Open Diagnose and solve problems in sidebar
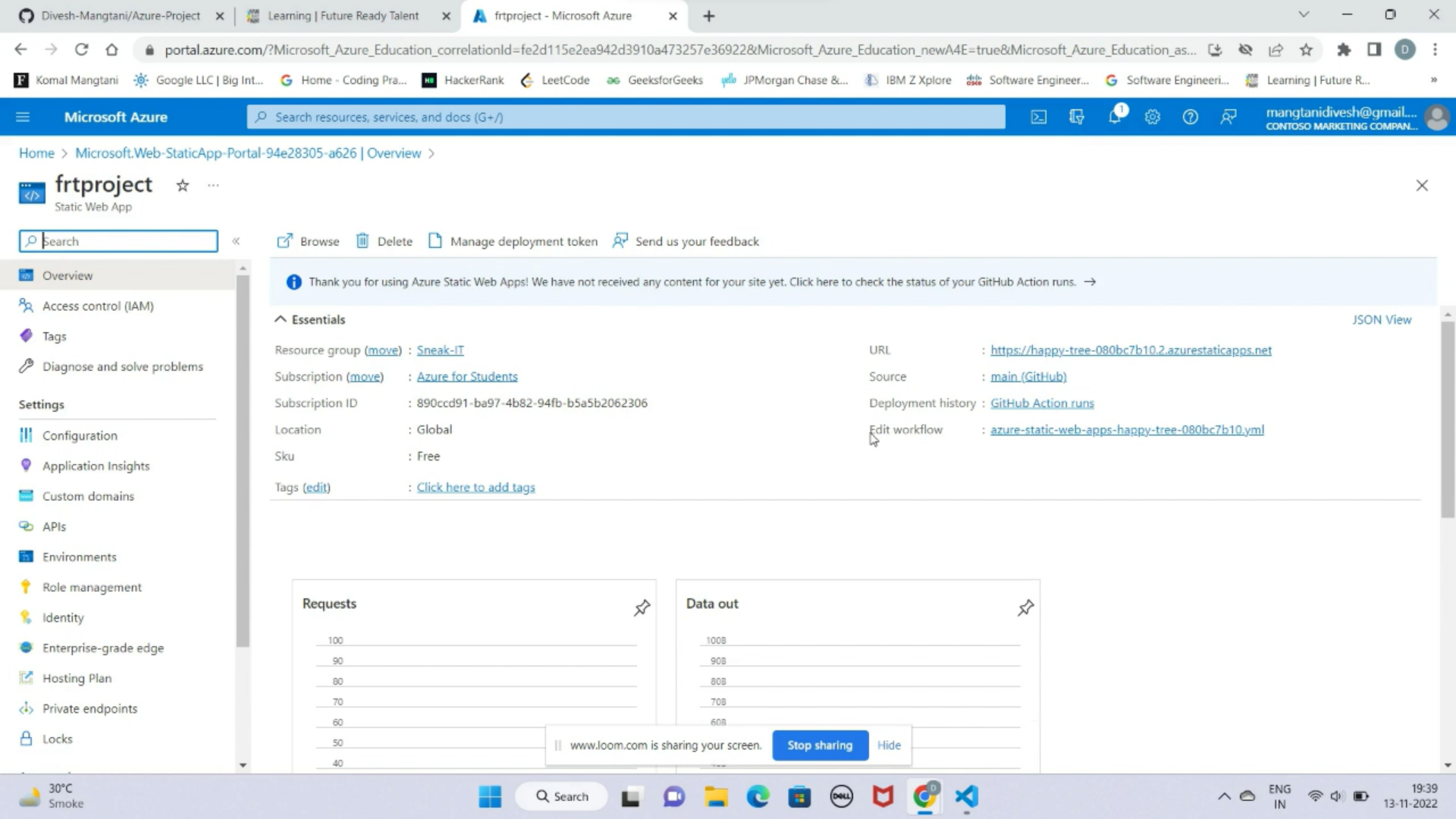 click(122, 366)
